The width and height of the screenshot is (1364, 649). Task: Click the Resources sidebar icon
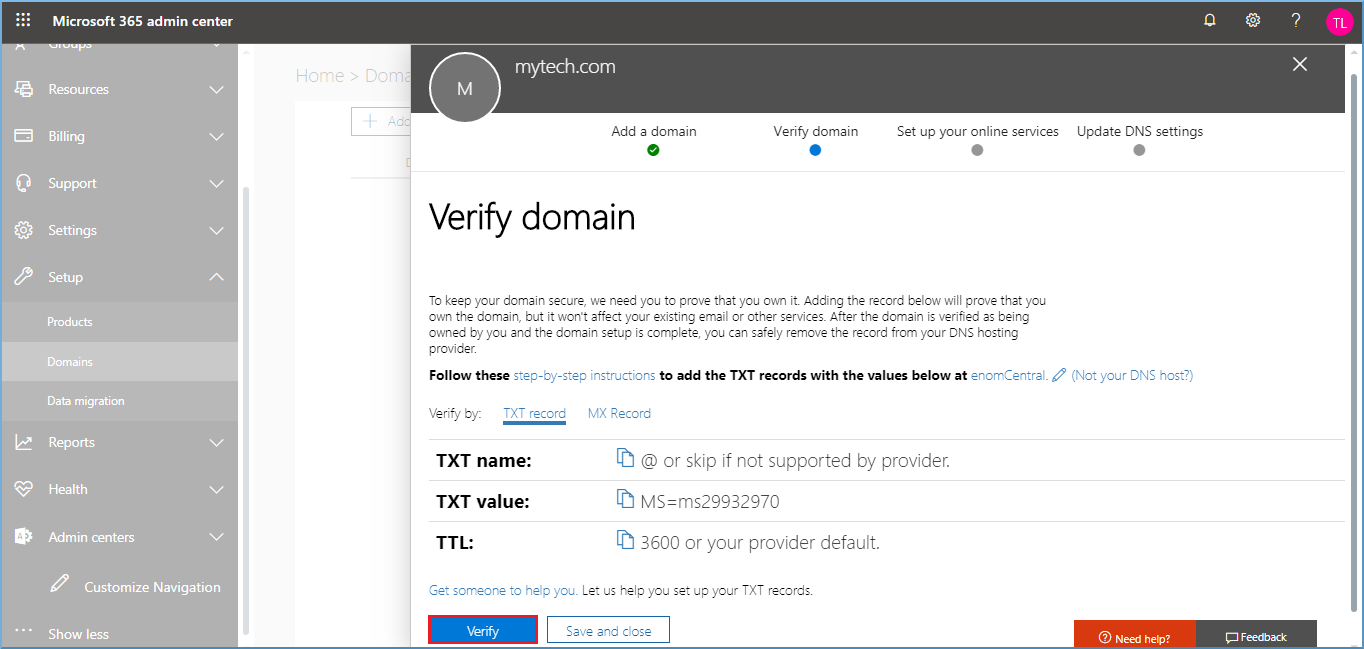coord(24,89)
